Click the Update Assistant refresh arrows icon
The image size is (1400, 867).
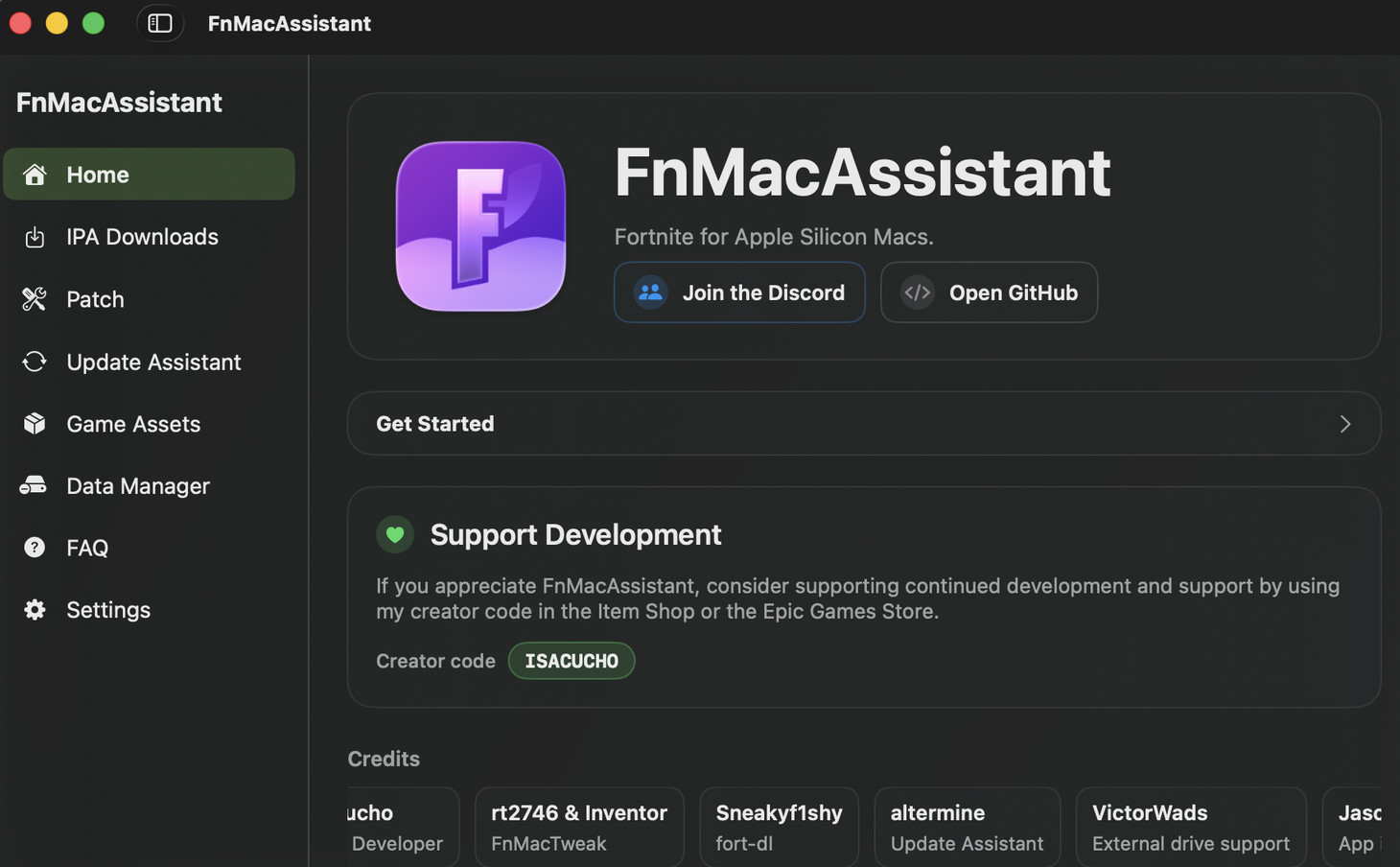[x=35, y=362]
